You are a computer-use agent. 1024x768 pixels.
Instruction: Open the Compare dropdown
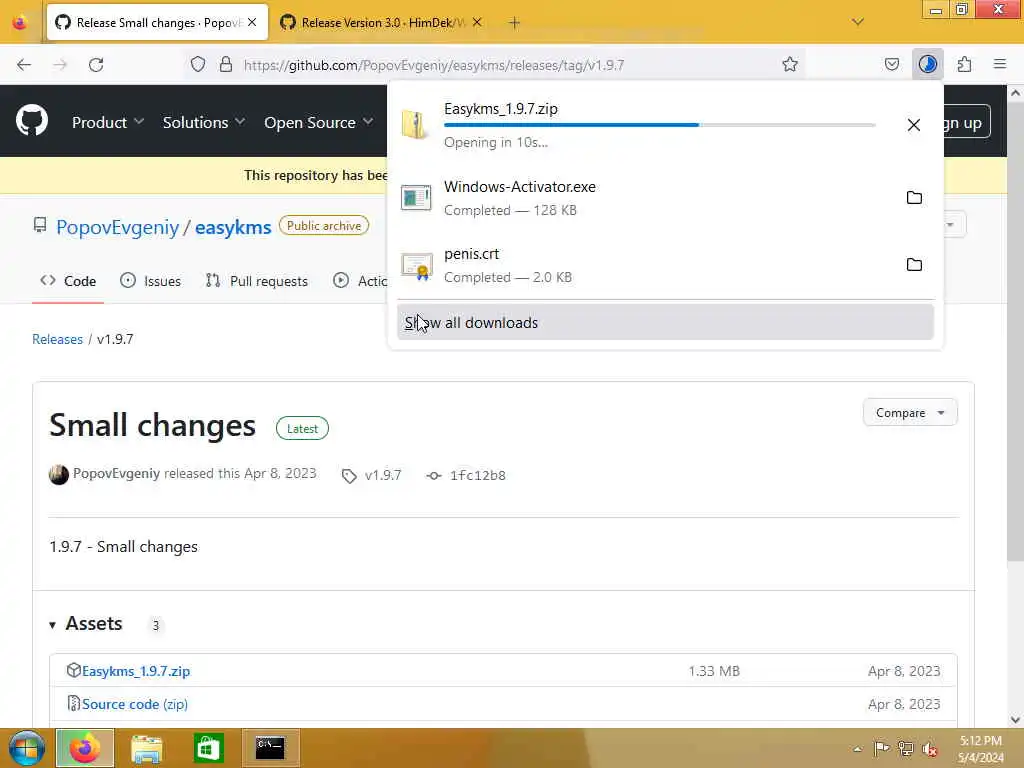[x=910, y=413]
